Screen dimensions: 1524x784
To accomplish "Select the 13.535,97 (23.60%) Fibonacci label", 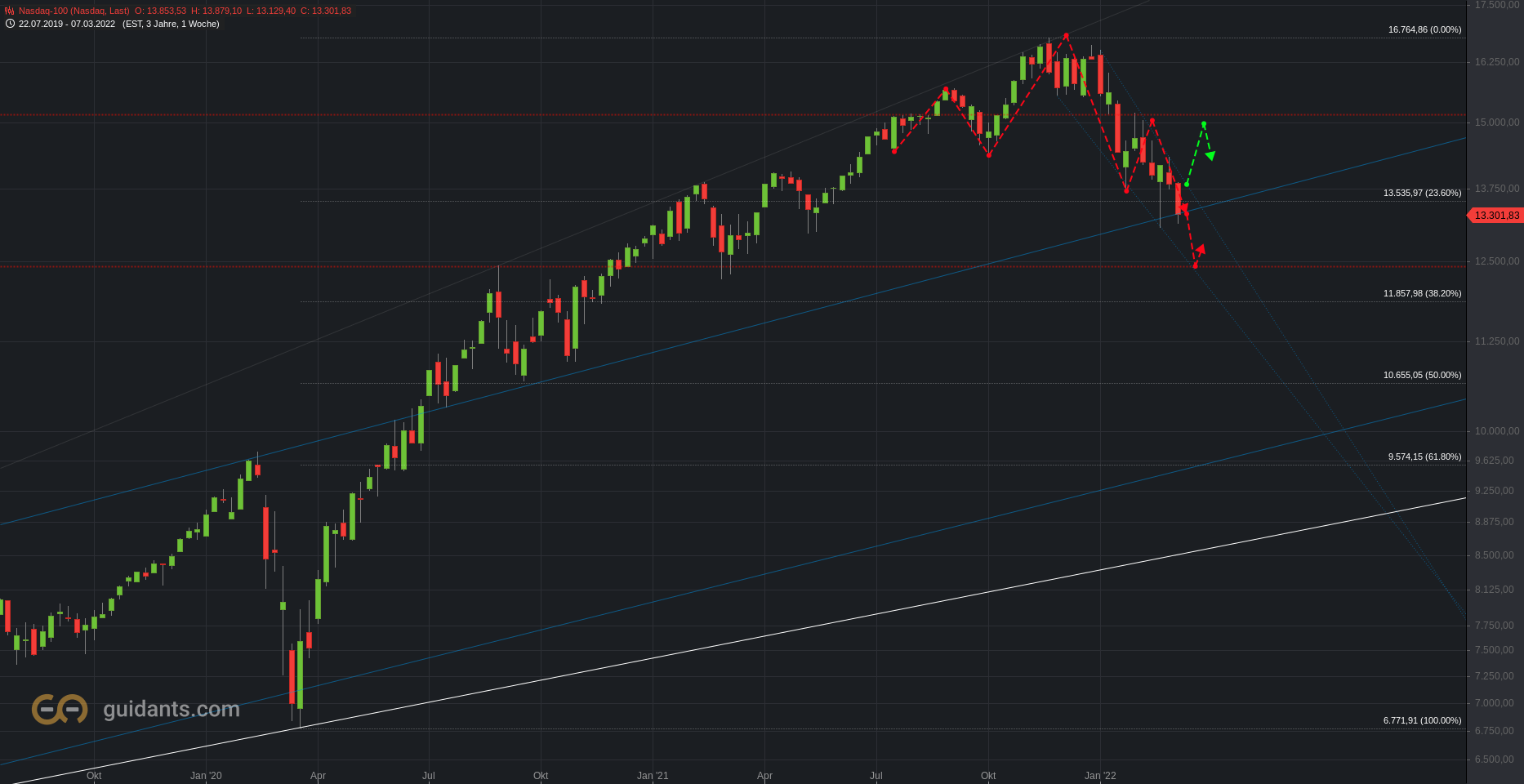I will coord(1422,193).
